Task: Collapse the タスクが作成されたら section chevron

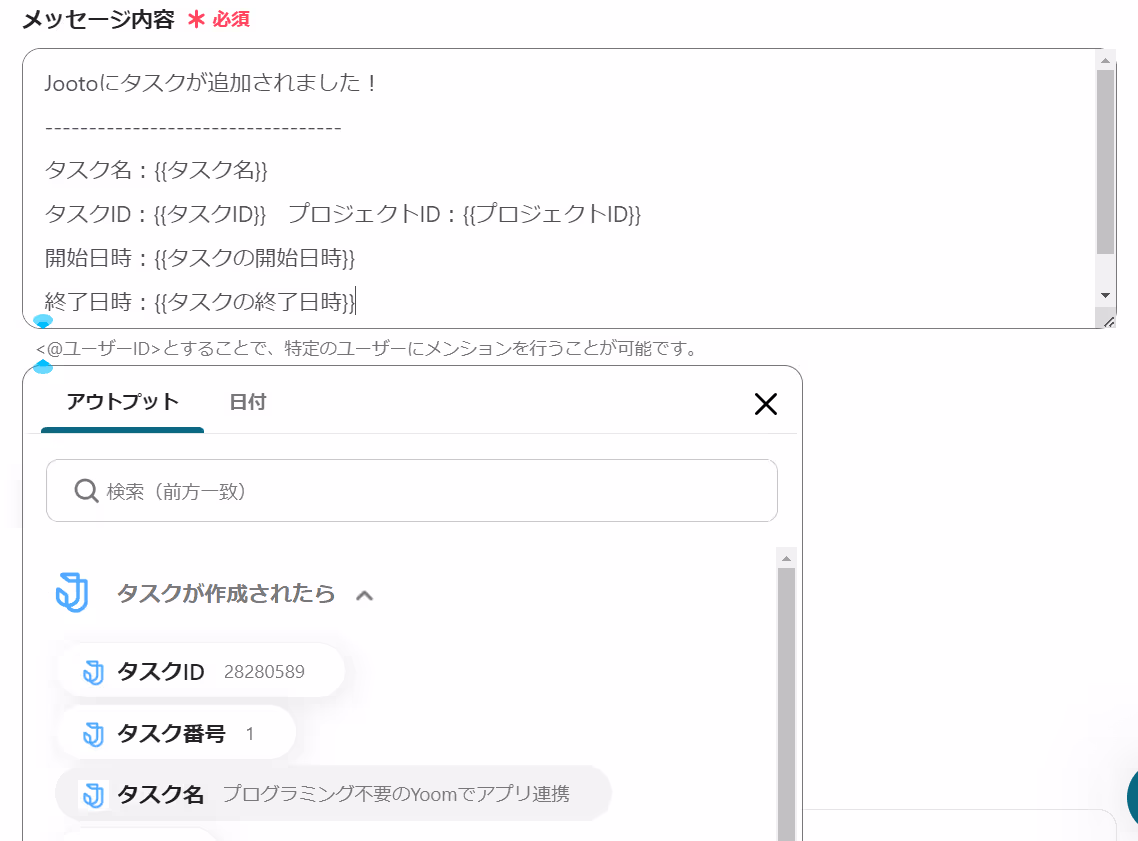Action: coord(364,596)
